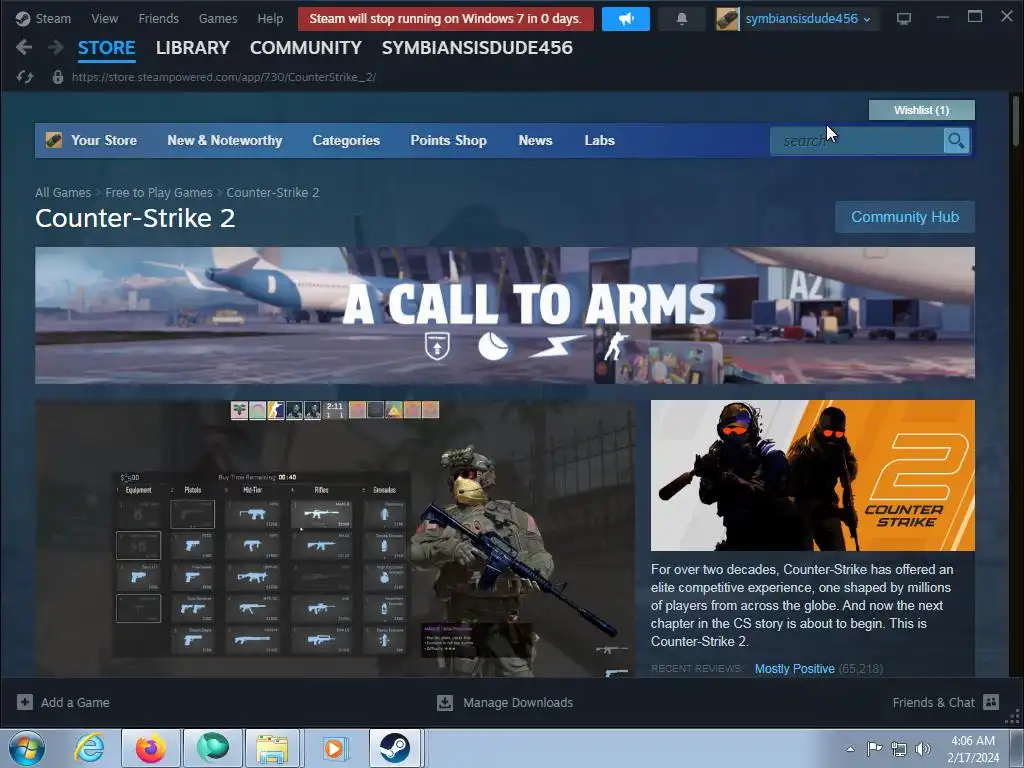Screen dimensions: 1024x768
Task: Open Windows Explorer folder taskbar icon
Action: pos(272,748)
